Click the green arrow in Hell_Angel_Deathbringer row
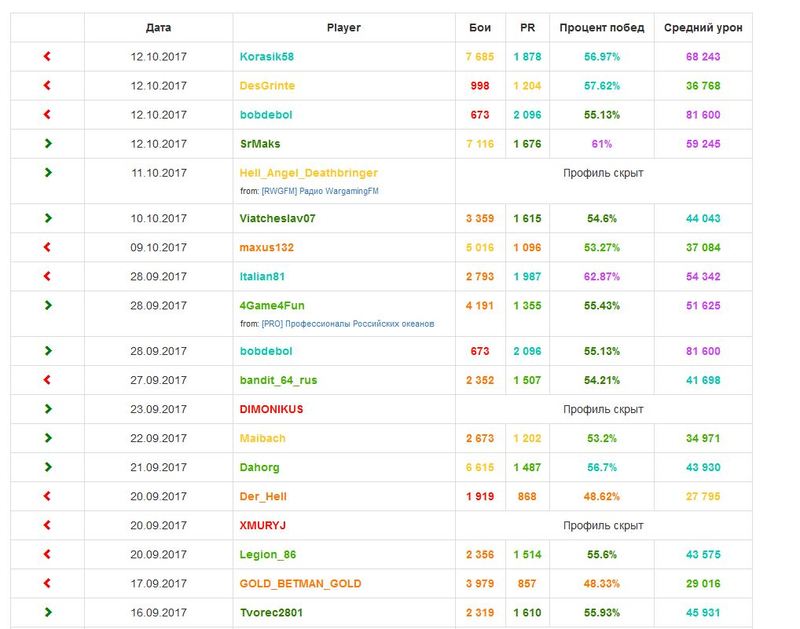This screenshot has height=629, width=800. (47, 173)
